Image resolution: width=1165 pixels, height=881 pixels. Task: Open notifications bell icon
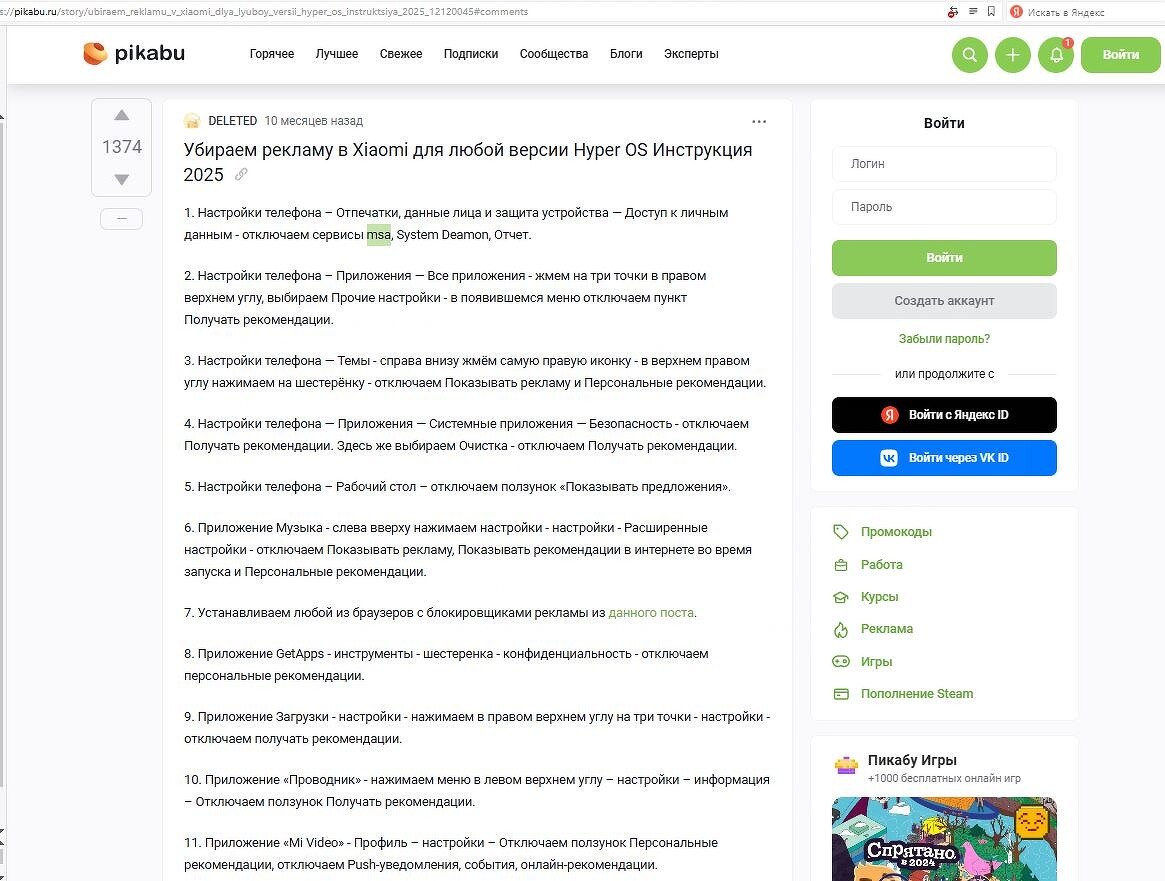tap(1056, 55)
